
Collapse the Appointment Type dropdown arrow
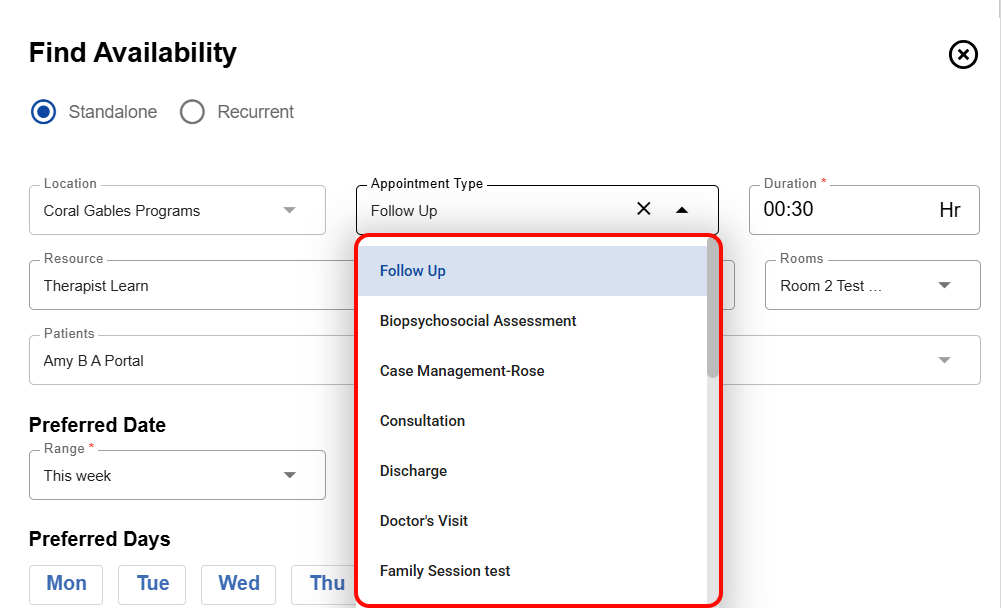[682, 210]
